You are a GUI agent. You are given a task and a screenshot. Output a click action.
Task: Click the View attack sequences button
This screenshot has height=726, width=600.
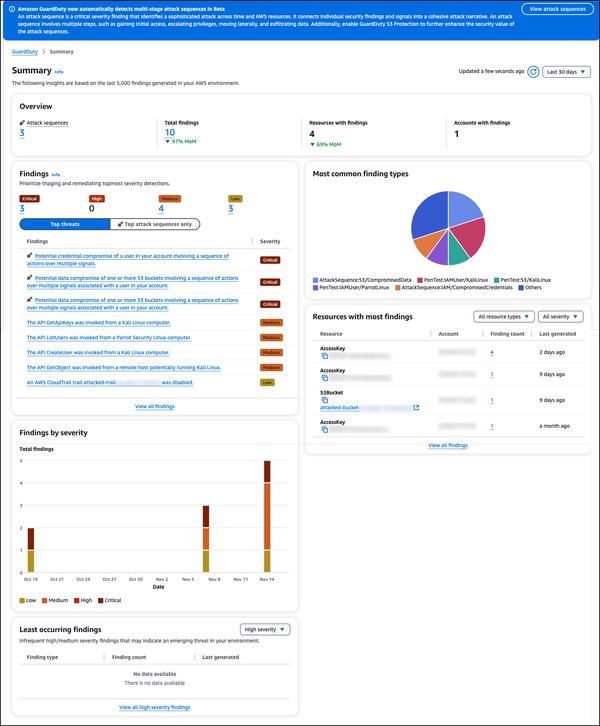557,9
